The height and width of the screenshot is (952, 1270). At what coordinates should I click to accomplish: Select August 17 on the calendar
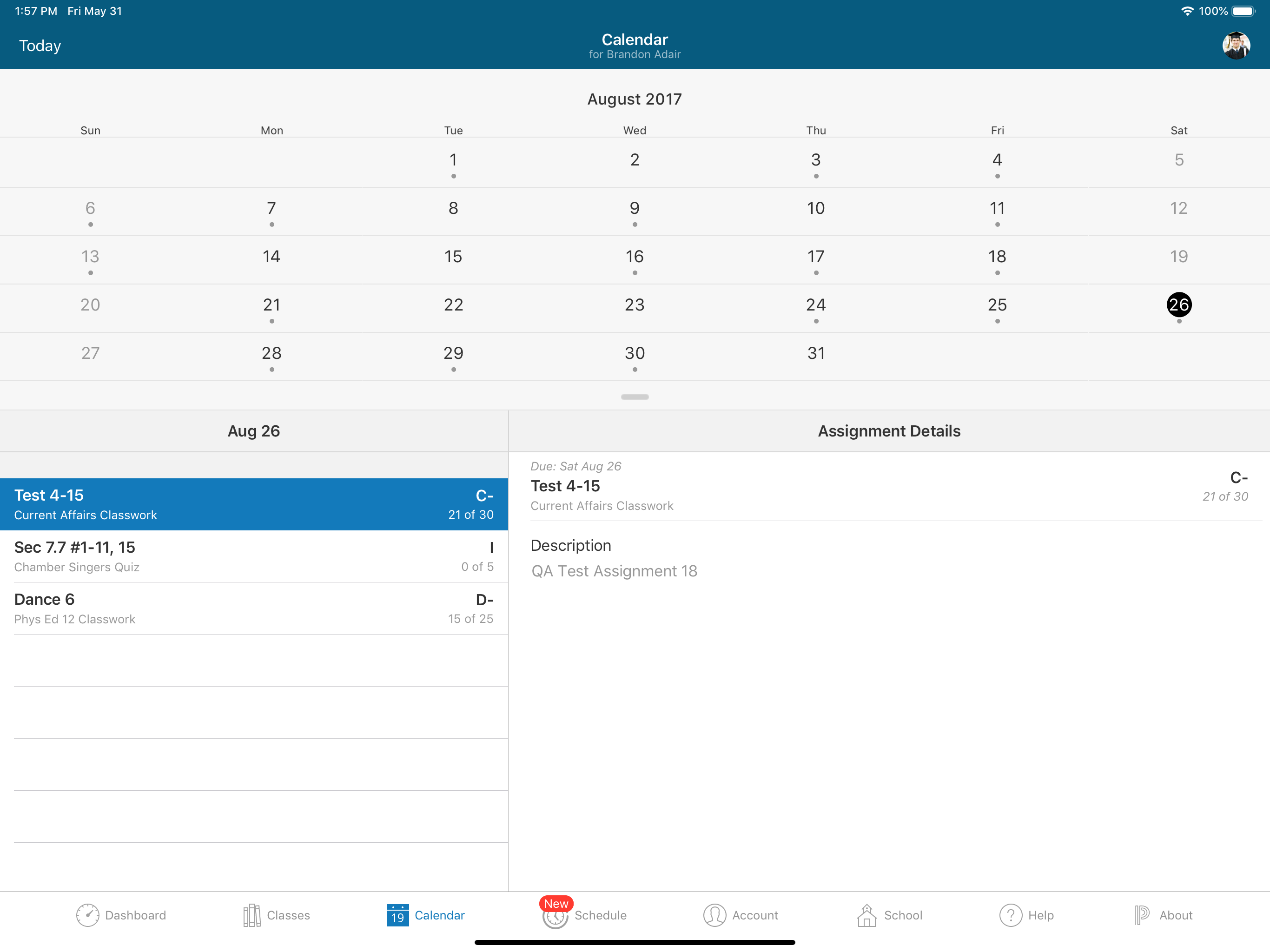click(816, 257)
